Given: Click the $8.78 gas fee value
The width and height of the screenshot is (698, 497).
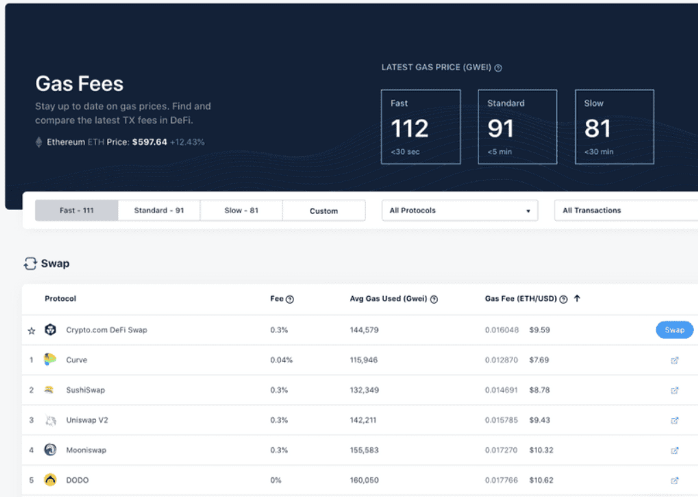Looking at the screenshot, I should [540, 390].
